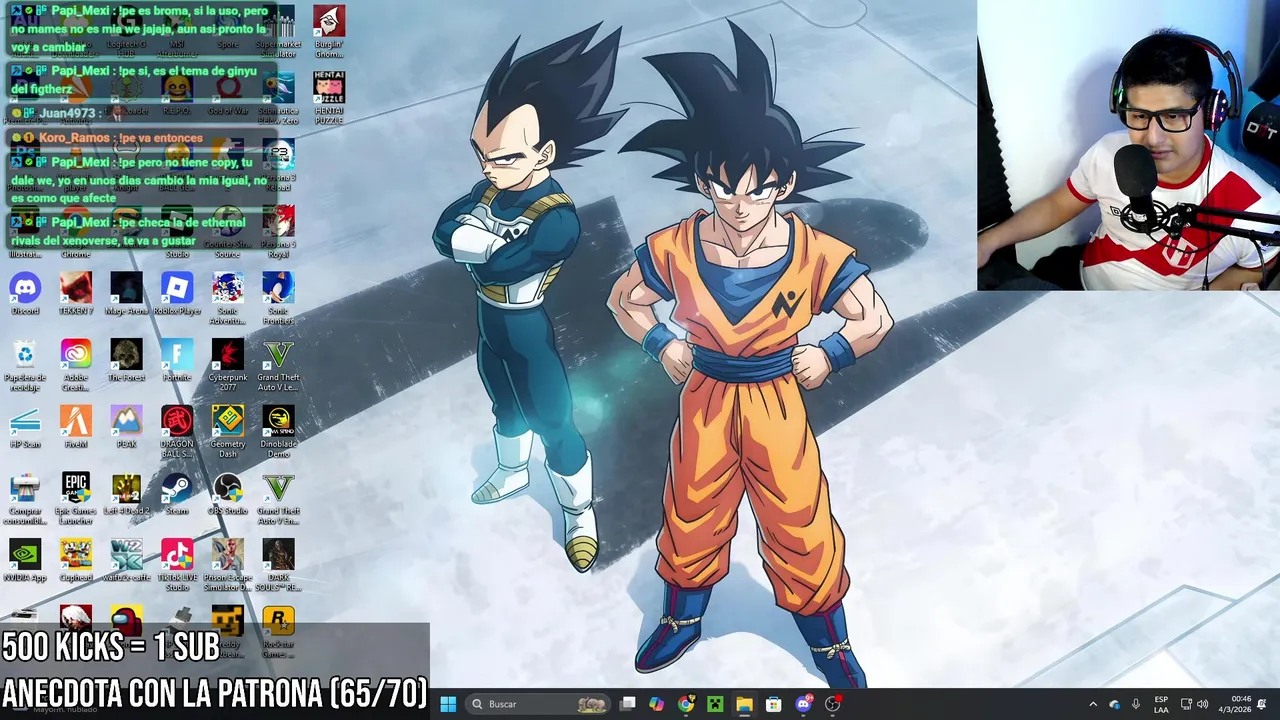Open the Papelera de reciclaje icon
This screenshot has height=720, width=1280.
25,366
